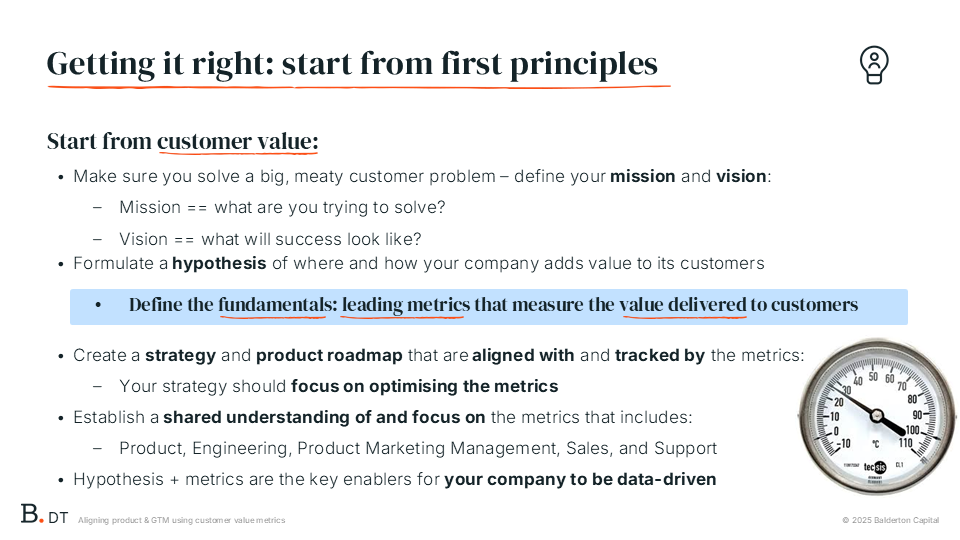
Task: Click the DT label beside logo
Action: (x=58, y=518)
